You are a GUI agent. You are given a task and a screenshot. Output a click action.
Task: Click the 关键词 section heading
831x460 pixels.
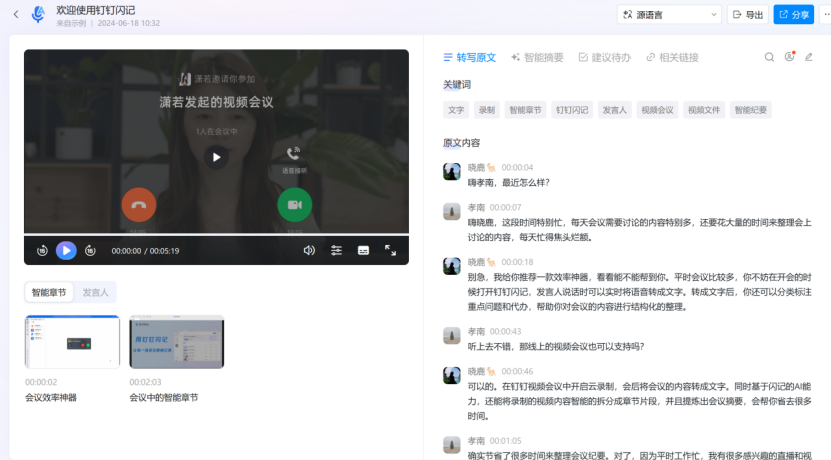[457, 84]
